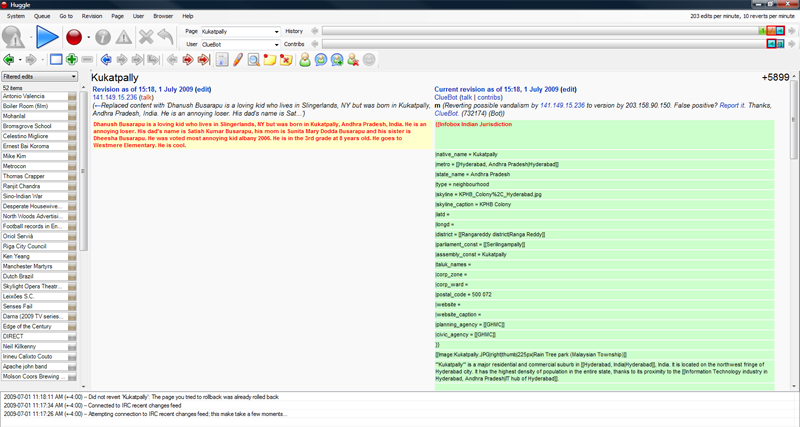Click the user icon with red X

pos(353,60)
